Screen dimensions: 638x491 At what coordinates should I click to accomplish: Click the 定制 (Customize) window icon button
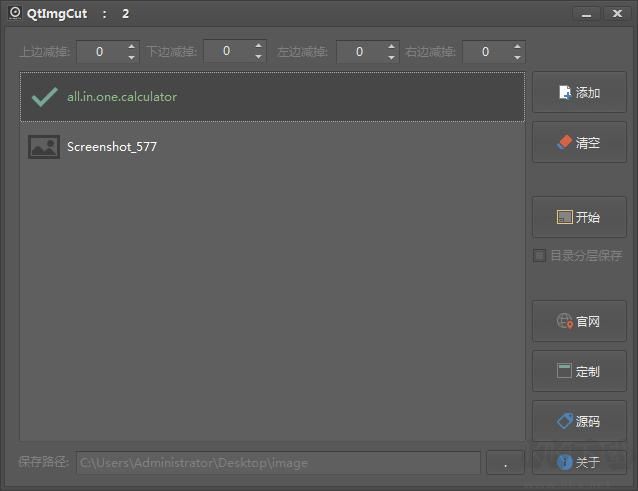tap(579, 371)
